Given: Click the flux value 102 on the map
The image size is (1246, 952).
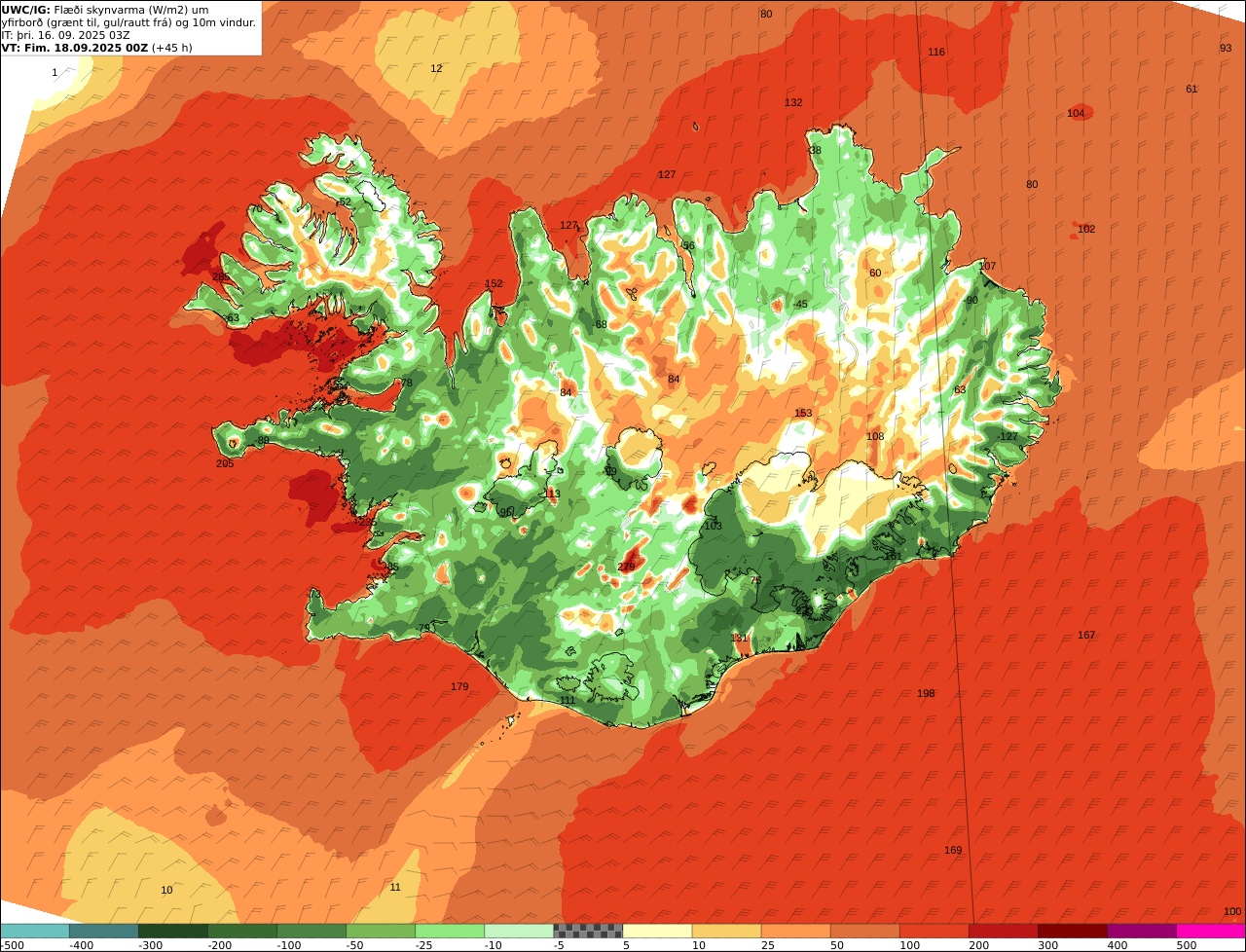Looking at the screenshot, I should (1086, 229).
